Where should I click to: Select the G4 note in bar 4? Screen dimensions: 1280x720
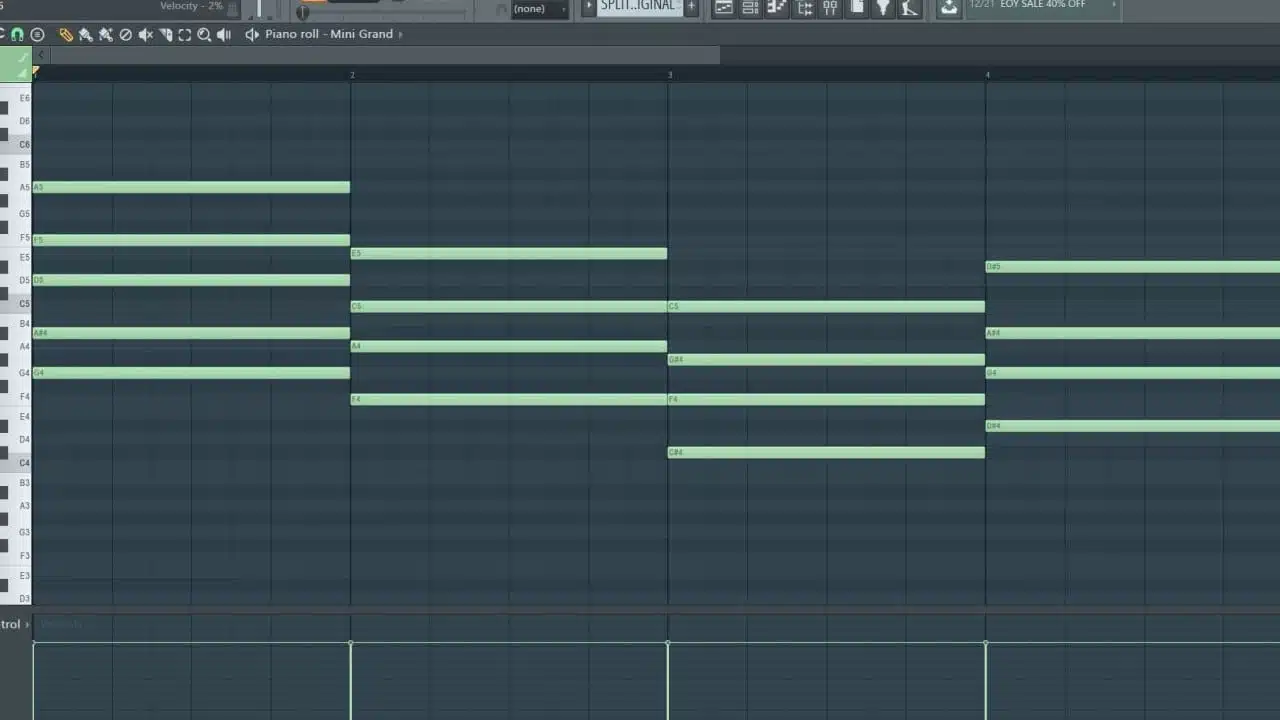pos(1133,373)
